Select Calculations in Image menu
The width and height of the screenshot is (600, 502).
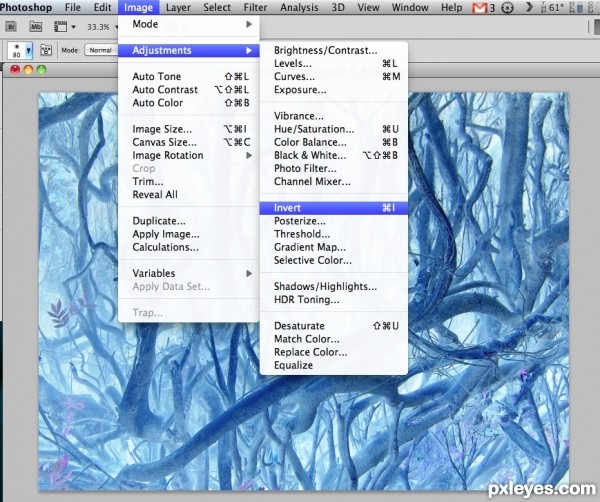click(x=189, y=247)
